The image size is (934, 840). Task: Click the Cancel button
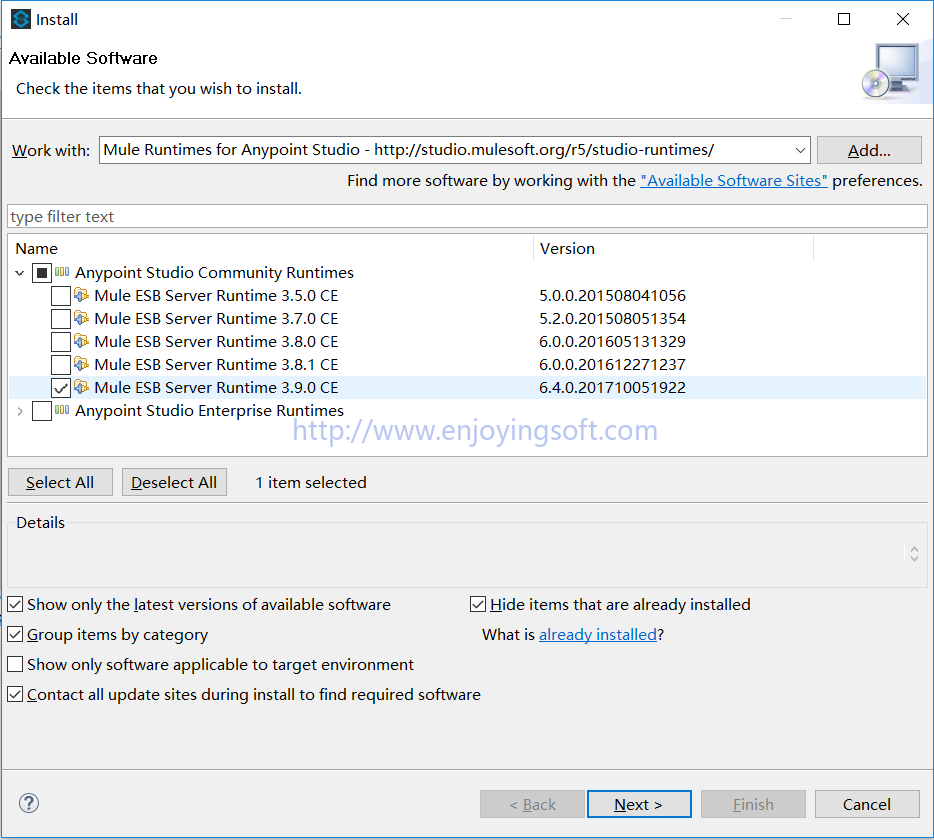point(867,804)
